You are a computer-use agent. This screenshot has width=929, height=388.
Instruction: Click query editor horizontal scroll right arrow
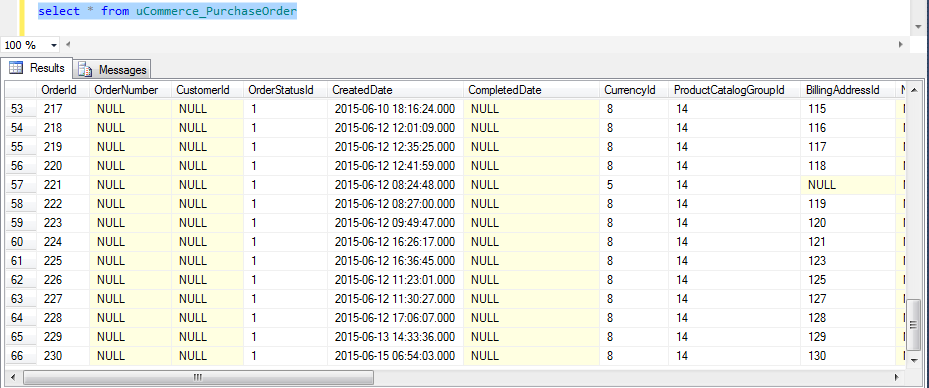click(x=901, y=44)
